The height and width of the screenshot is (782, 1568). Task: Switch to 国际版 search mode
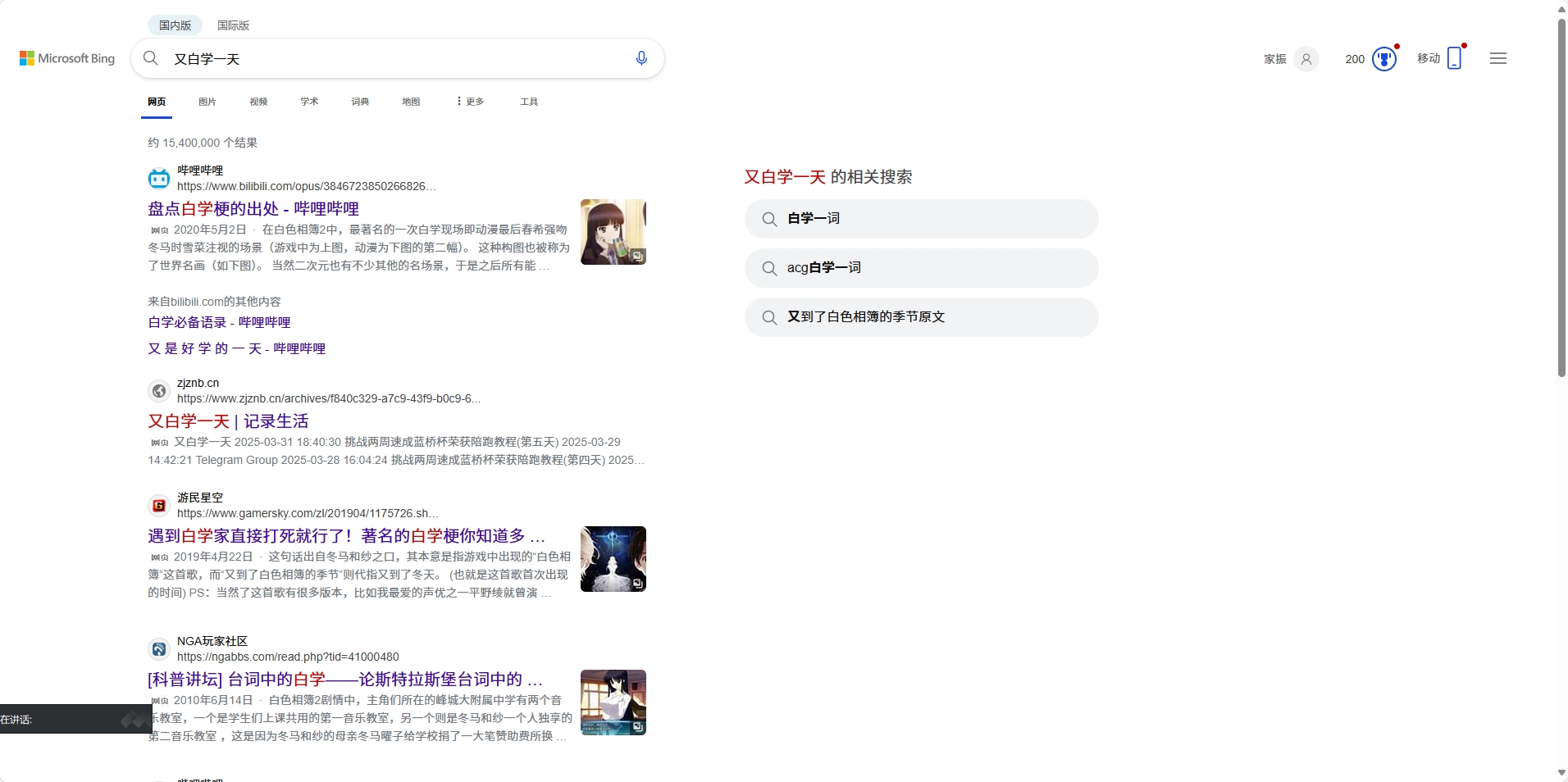point(233,25)
